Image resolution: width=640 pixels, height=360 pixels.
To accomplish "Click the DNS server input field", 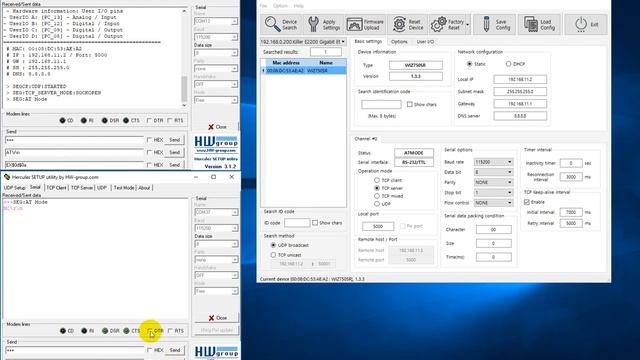I will 520,116.
